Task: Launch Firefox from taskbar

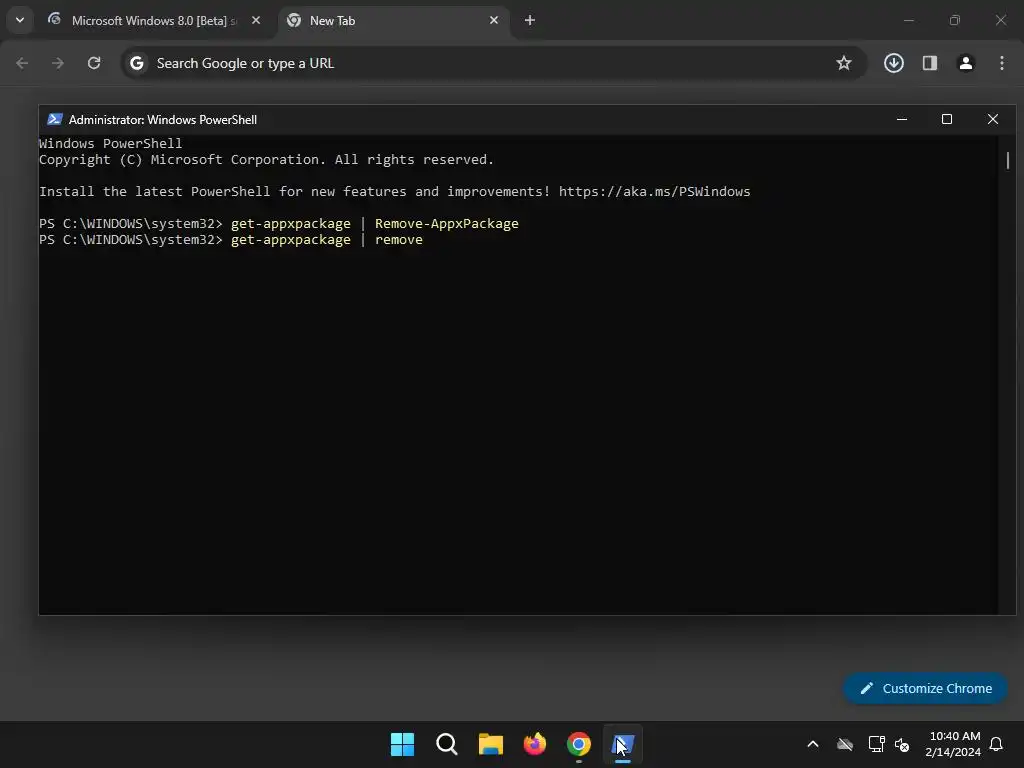Action: (535, 744)
